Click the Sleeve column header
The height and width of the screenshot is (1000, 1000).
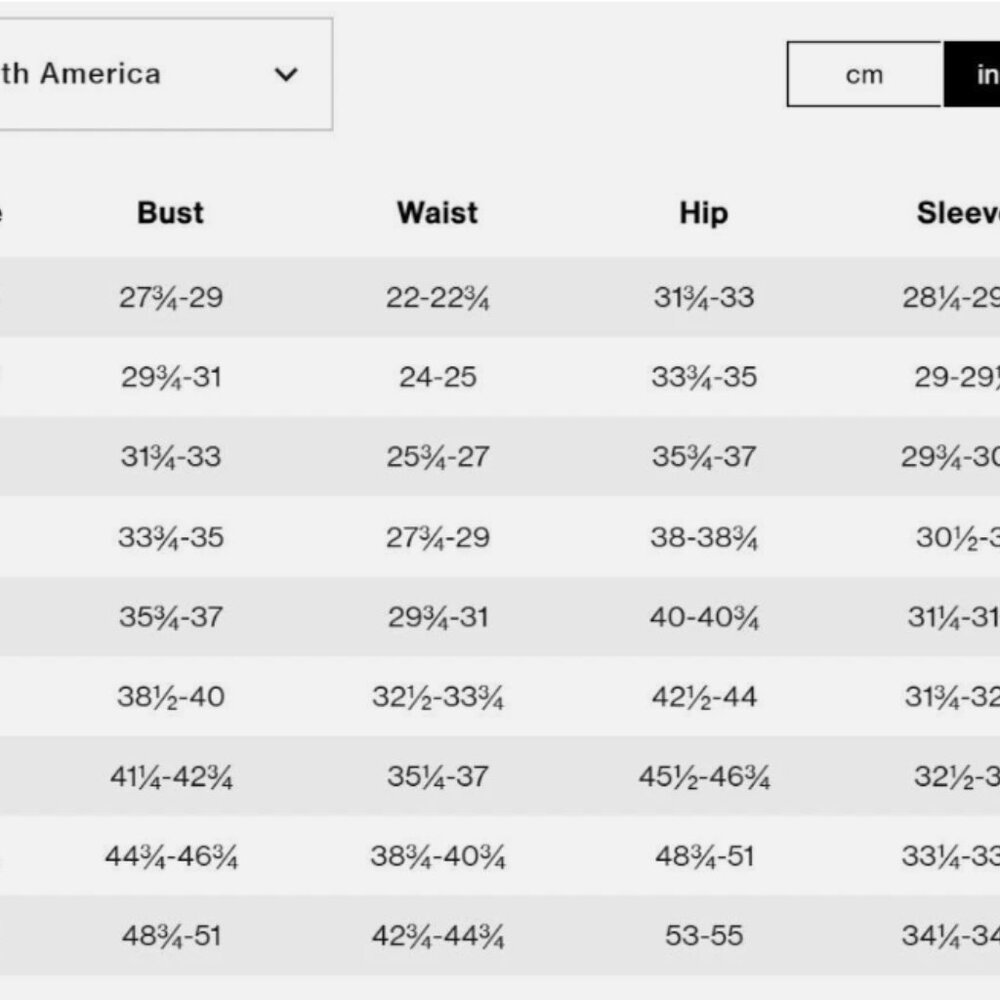point(958,213)
